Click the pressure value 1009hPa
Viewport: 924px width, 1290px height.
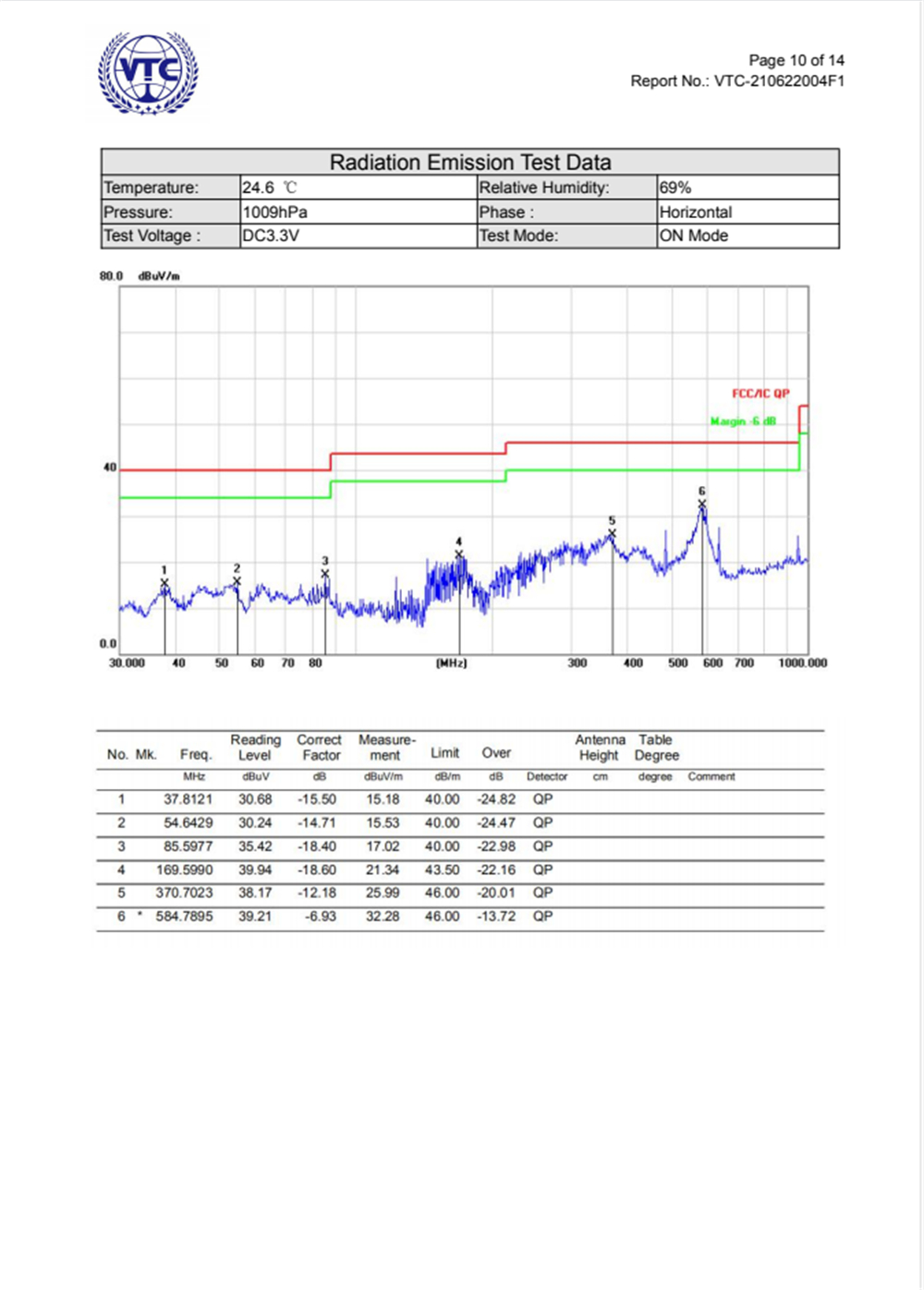(274, 212)
